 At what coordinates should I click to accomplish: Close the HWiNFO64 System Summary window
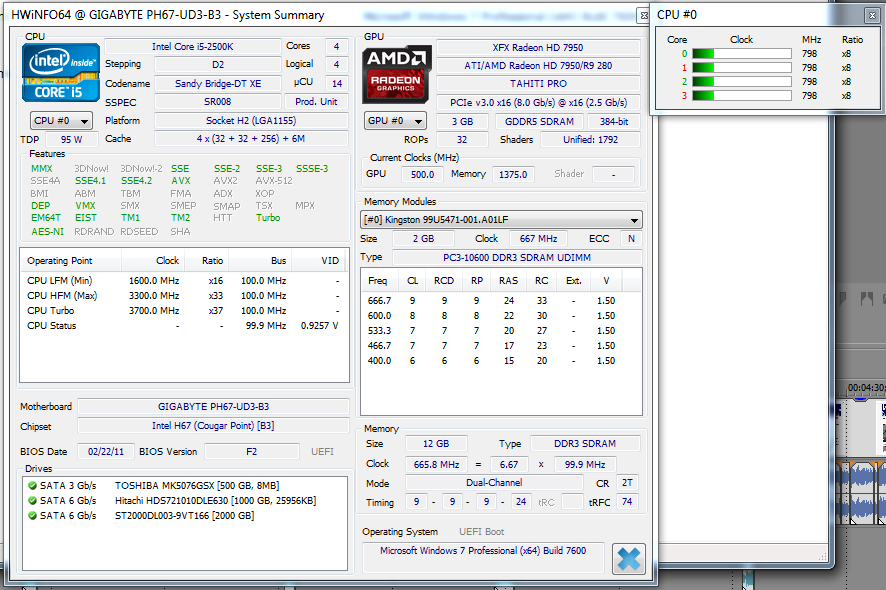pyautogui.click(x=643, y=16)
